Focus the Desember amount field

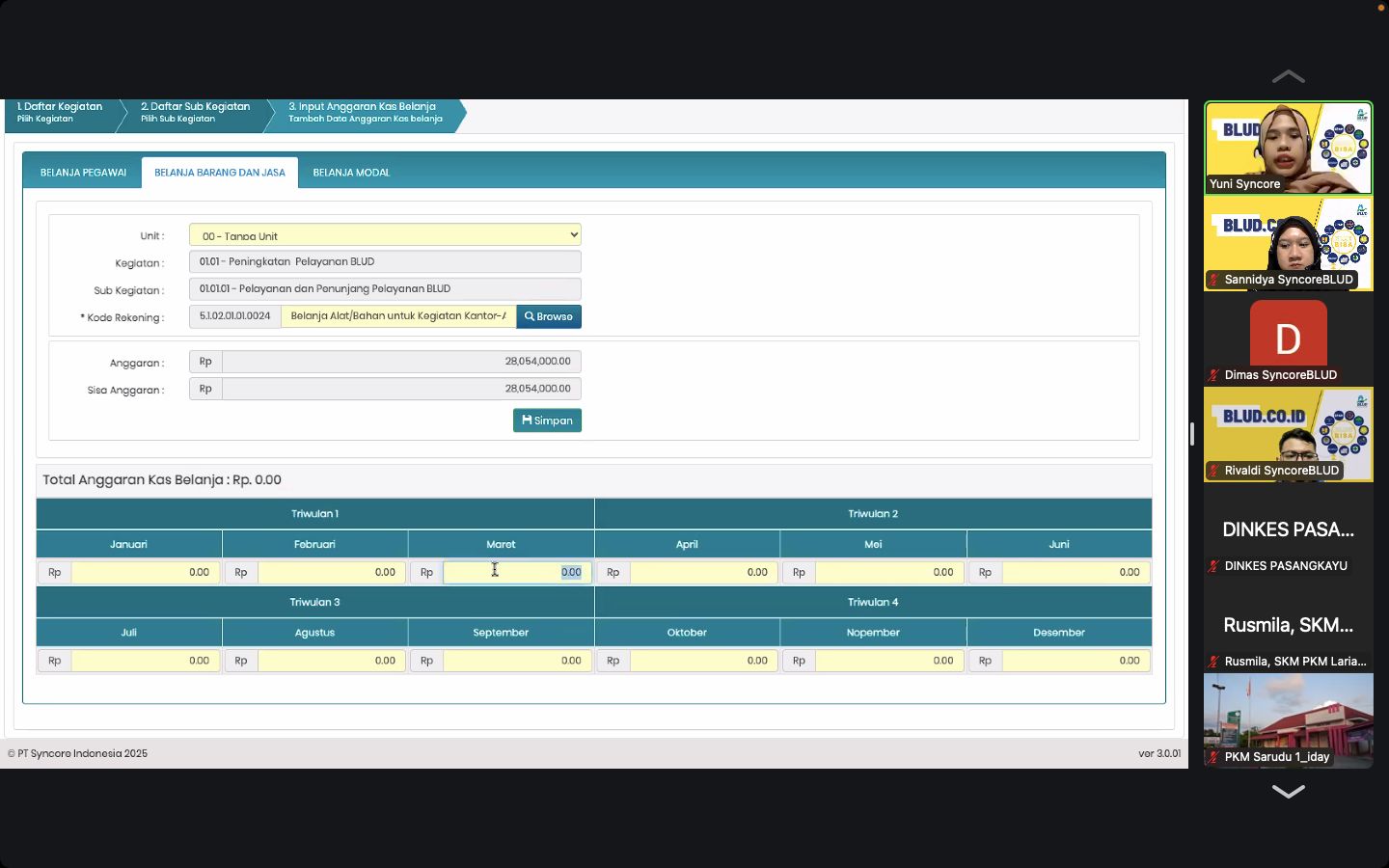coord(1076,662)
